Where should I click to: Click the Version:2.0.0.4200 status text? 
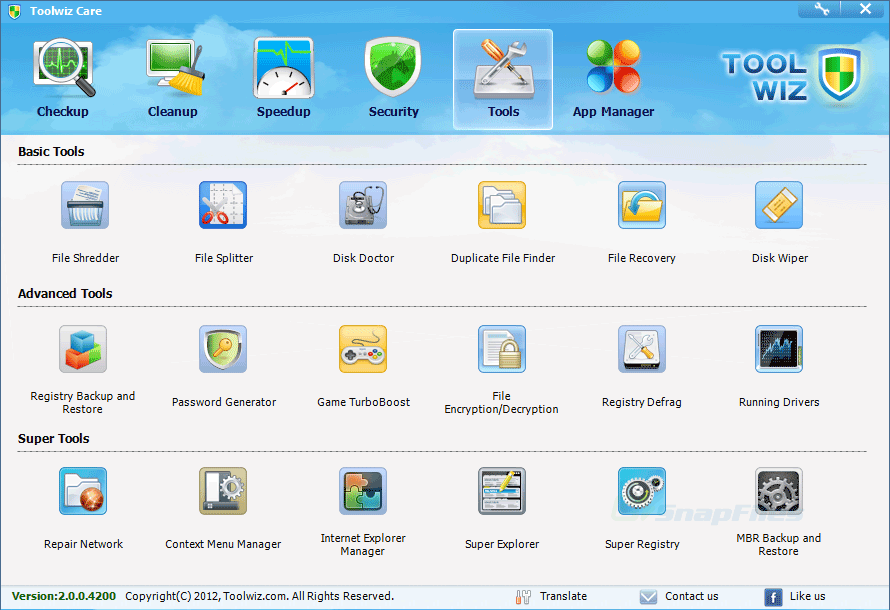pyautogui.click(x=64, y=596)
